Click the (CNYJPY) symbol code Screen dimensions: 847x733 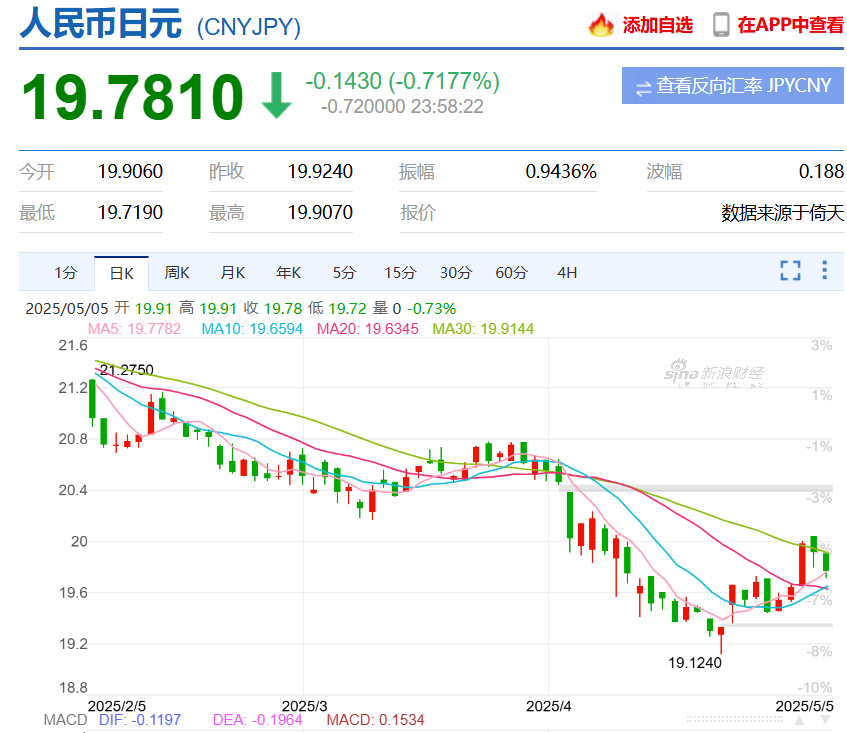pyautogui.click(x=248, y=27)
